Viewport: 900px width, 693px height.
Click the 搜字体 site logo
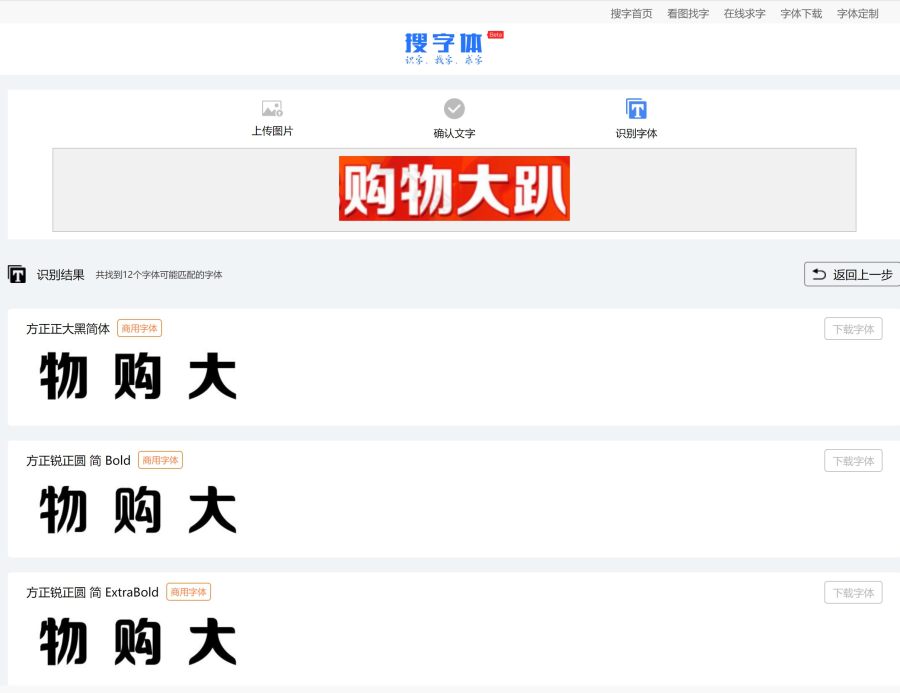pyautogui.click(x=444, y=46)
